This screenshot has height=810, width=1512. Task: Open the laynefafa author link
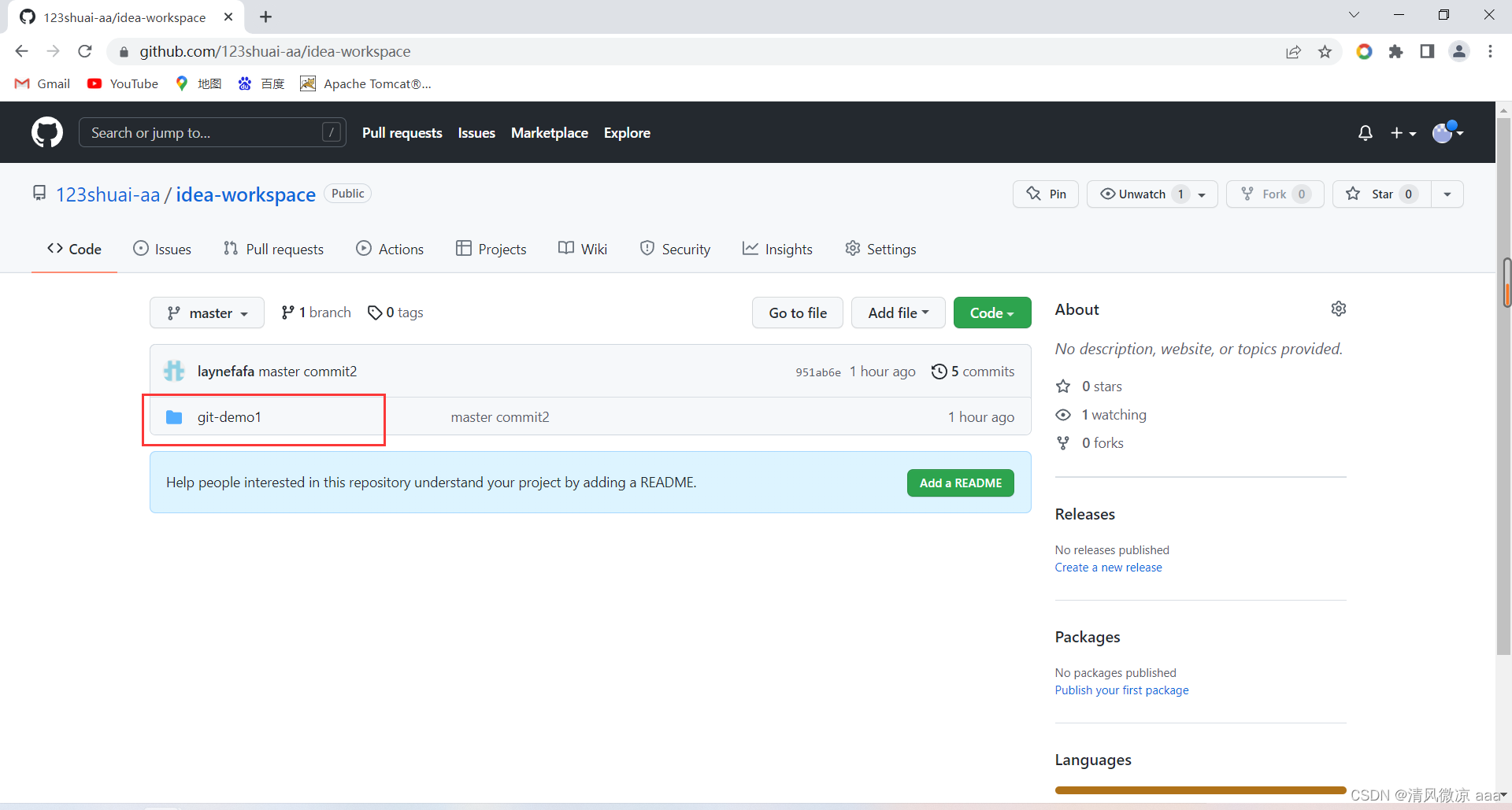point(225,371)
